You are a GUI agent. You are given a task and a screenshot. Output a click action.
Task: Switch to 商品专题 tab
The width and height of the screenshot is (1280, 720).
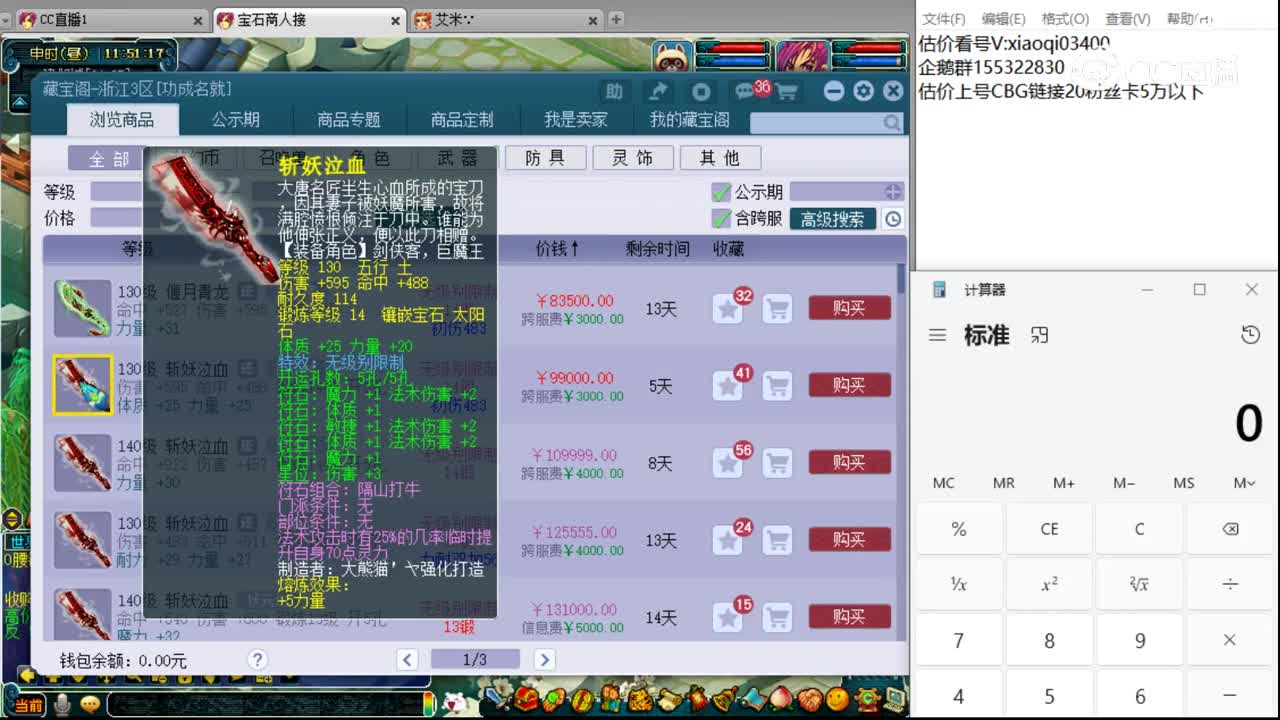tap(349, 119)
